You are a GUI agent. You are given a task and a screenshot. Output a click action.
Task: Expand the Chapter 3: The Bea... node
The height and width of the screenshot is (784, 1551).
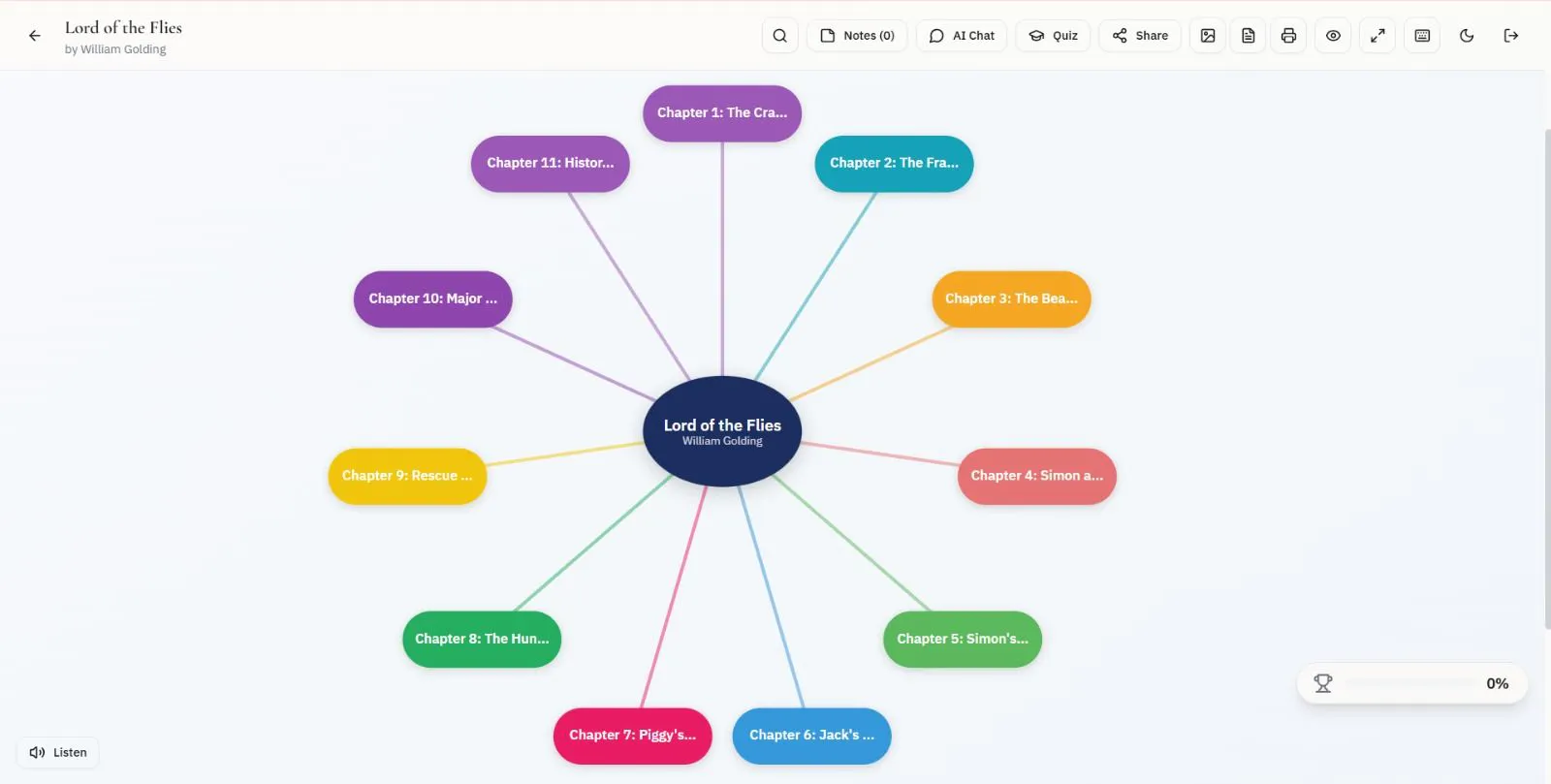pyautogui.click(x=1011, y=299)
